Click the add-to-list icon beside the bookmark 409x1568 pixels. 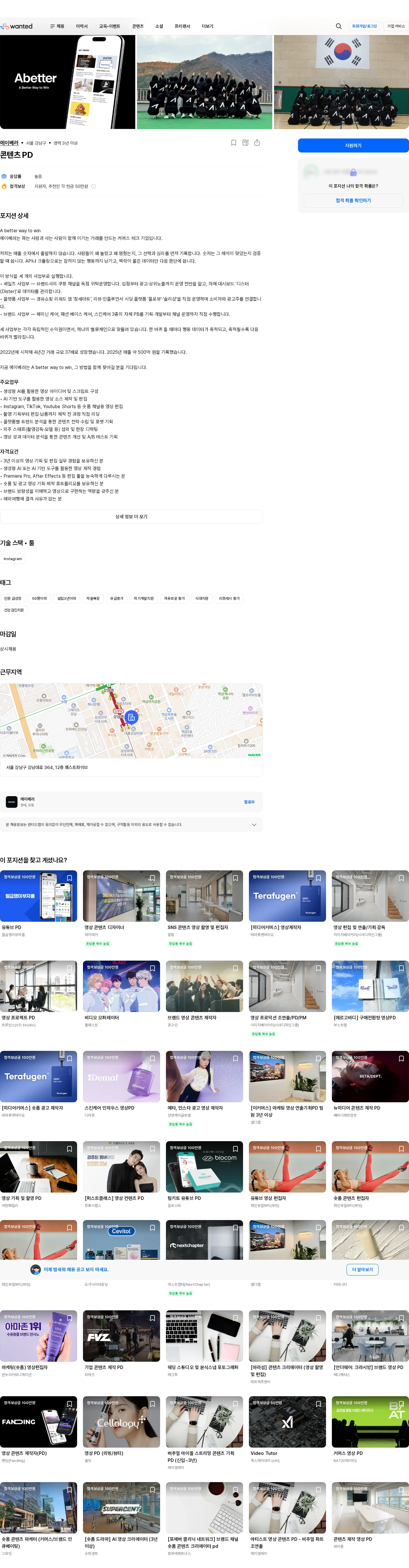[245, 143]
